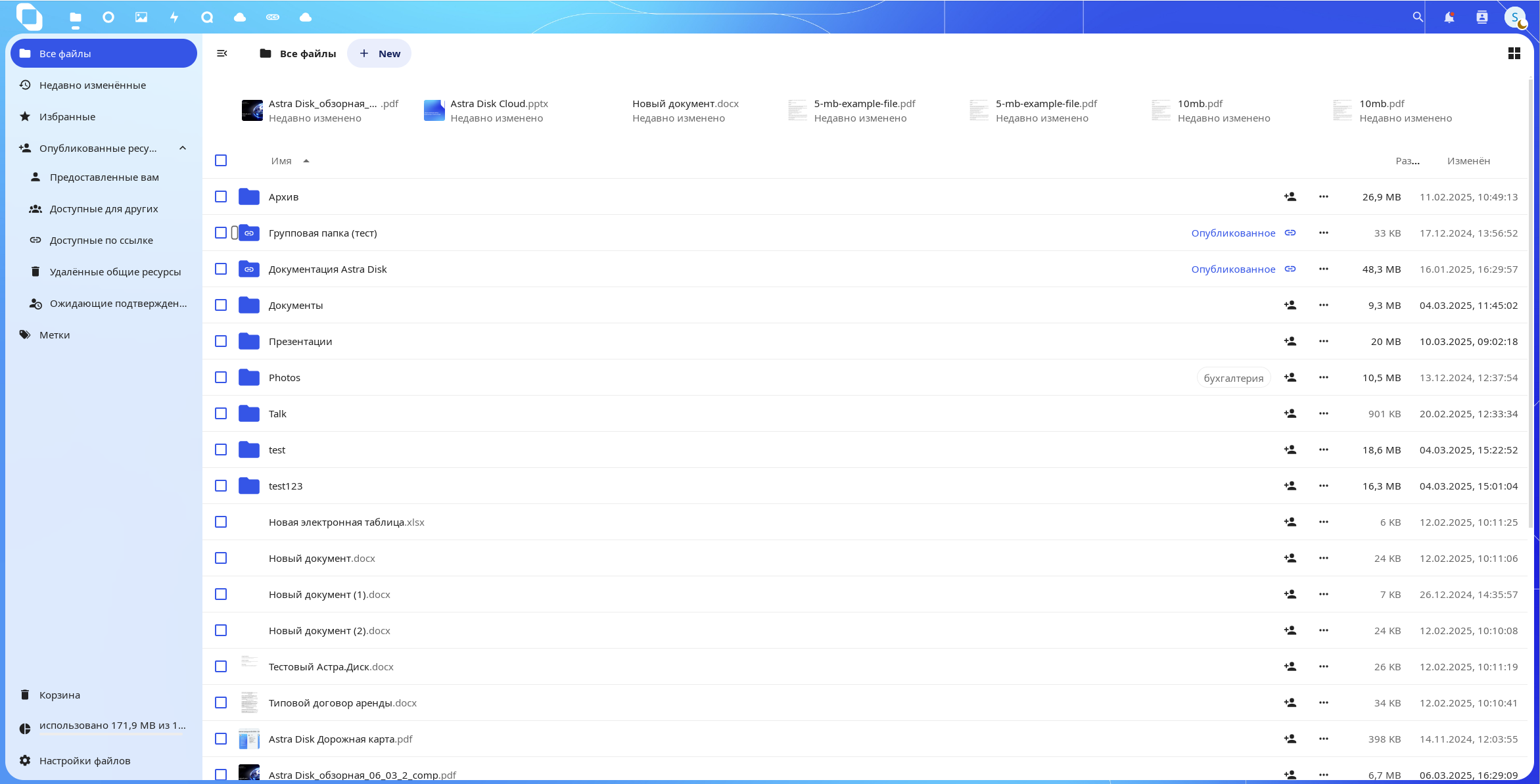Viewport: 1540px width, 784px height.
Task: Click share icon for Astra Disk Дорожная карта.pdf
Action: pyautogui.click(x=1290, y=739)
